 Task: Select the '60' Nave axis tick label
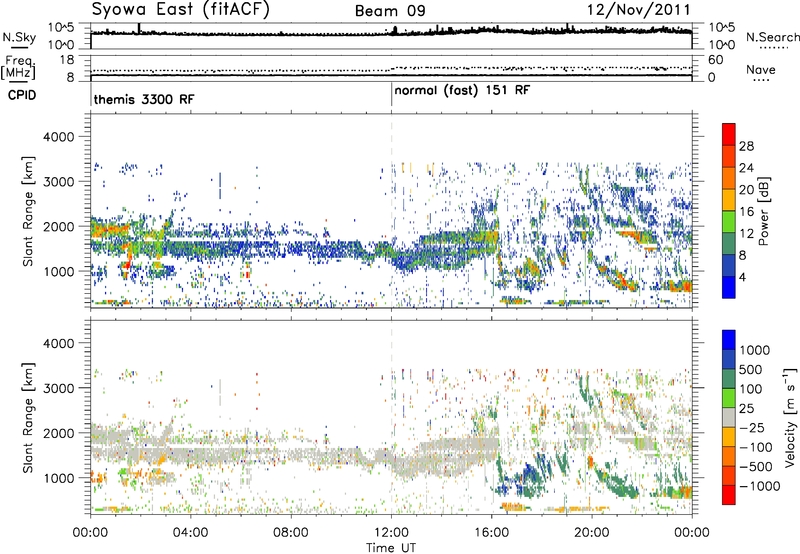pyautogui.click(x=715, y=60)
